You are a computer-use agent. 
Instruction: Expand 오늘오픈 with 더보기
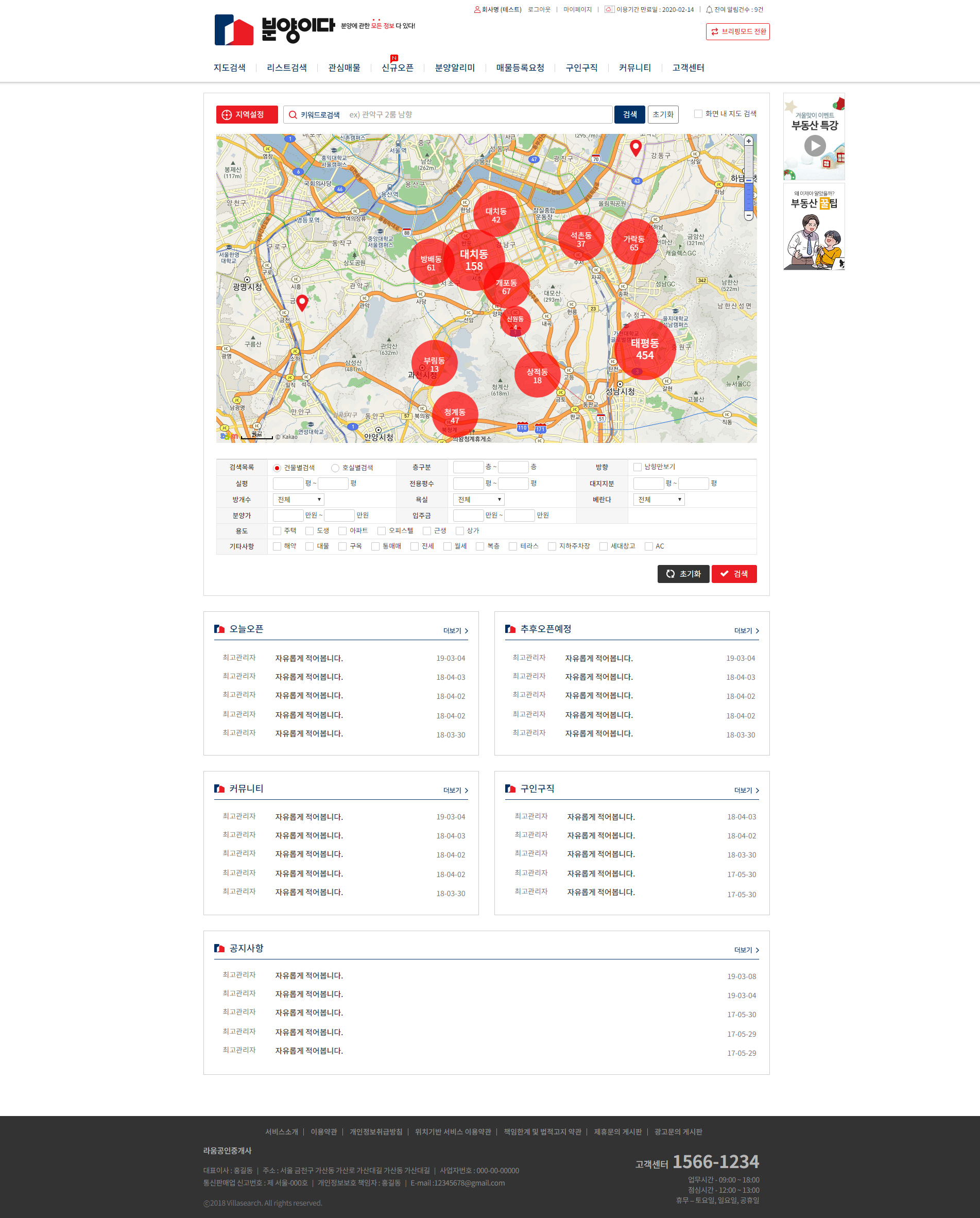click(x=455, y=630)
